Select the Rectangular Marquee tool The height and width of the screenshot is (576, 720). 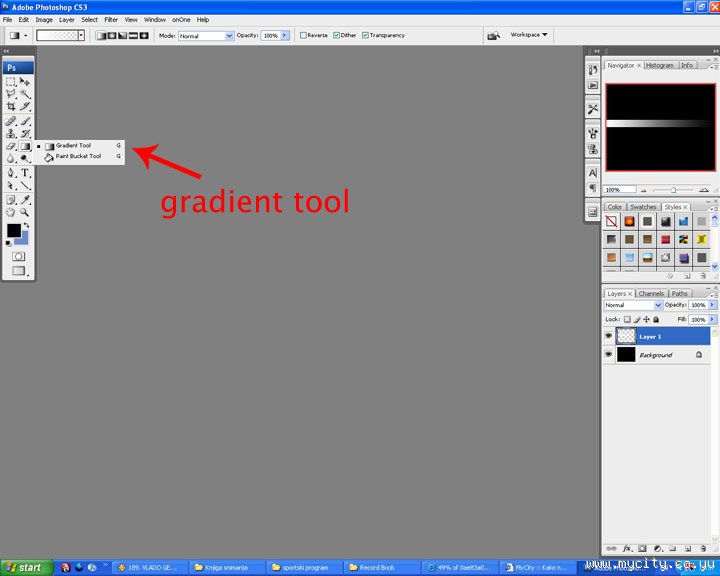pos(11,82)
